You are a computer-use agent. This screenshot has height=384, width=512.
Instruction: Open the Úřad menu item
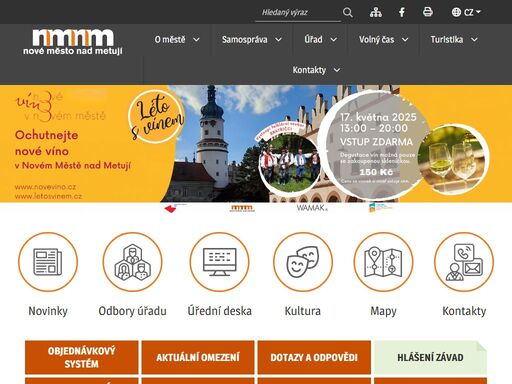(320, 40)
